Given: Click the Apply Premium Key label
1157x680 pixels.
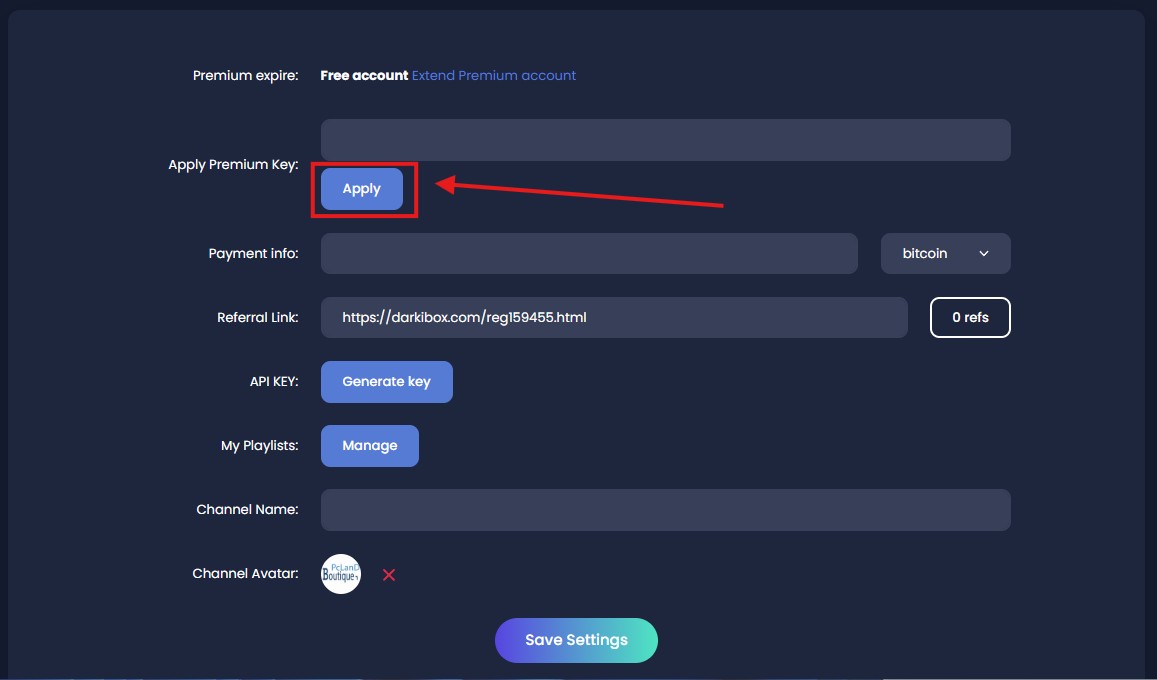Looking at the screenshot, I should point(233,164).
